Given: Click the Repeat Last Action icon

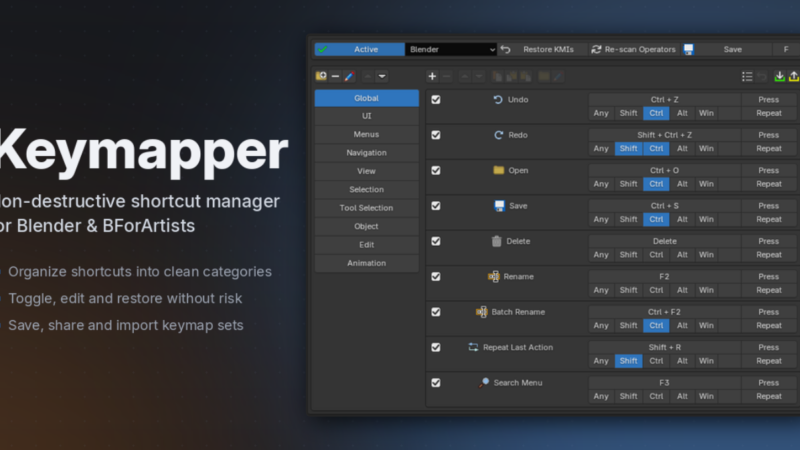Looking at the screenshot, I should point(473,347).
